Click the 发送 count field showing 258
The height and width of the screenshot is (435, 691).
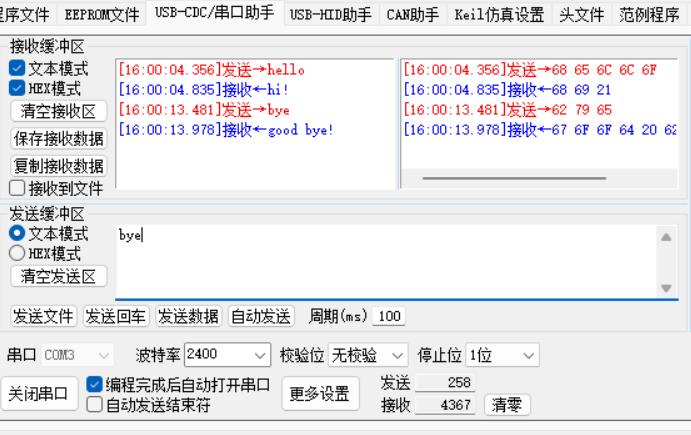click(445, 383)
